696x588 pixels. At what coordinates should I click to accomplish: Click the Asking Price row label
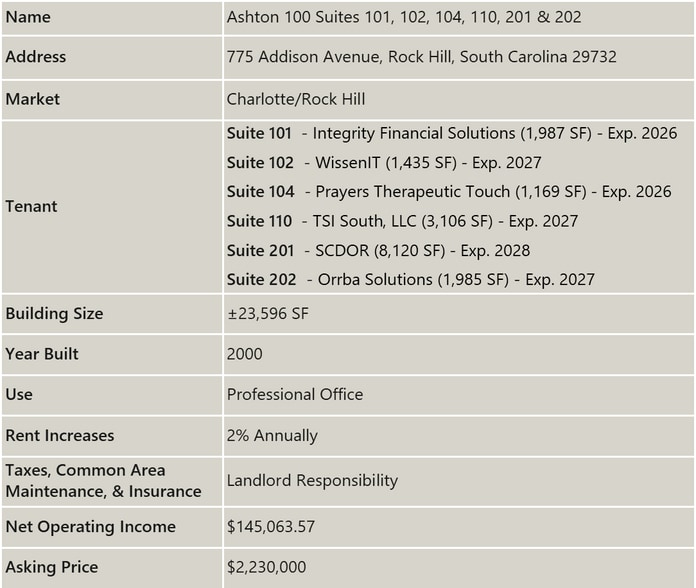click(x=52, y=567)
